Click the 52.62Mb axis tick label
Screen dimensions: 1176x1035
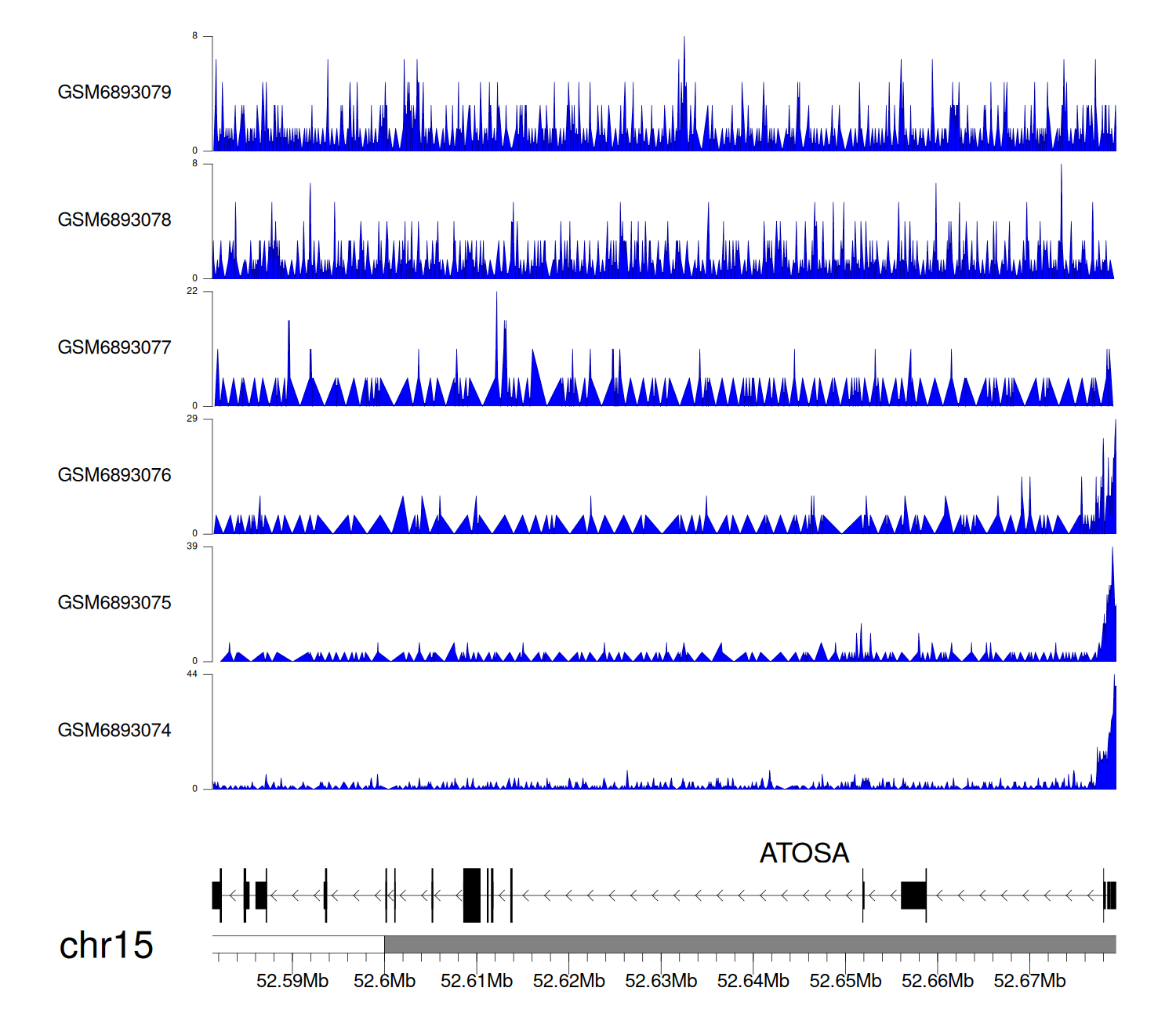tap(568, 981)
